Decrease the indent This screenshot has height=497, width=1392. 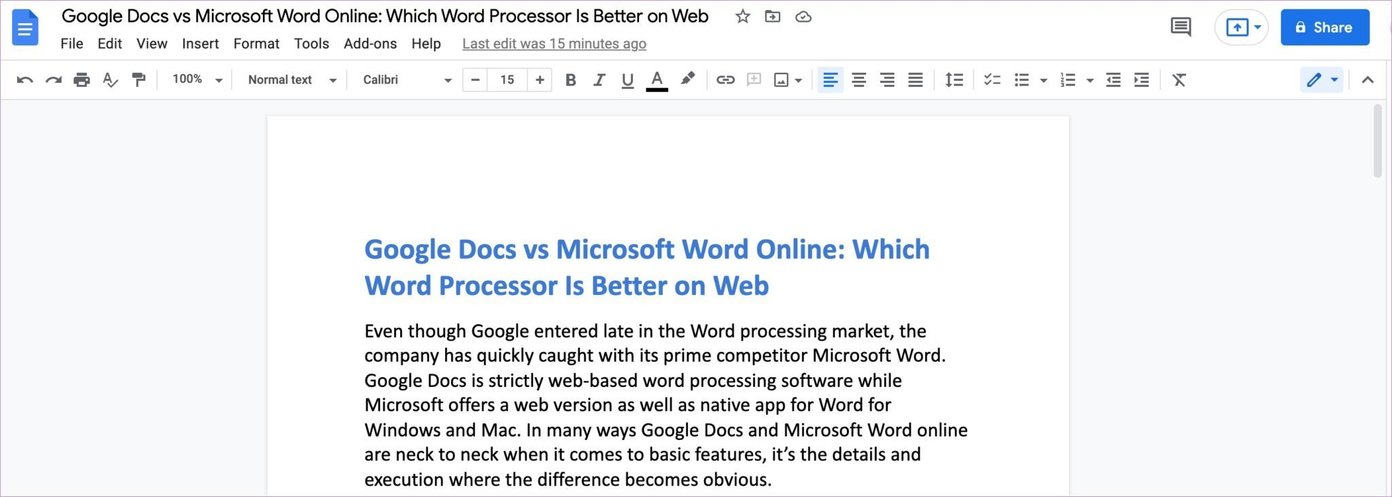pyautogui.click(x=1113, y=80)
